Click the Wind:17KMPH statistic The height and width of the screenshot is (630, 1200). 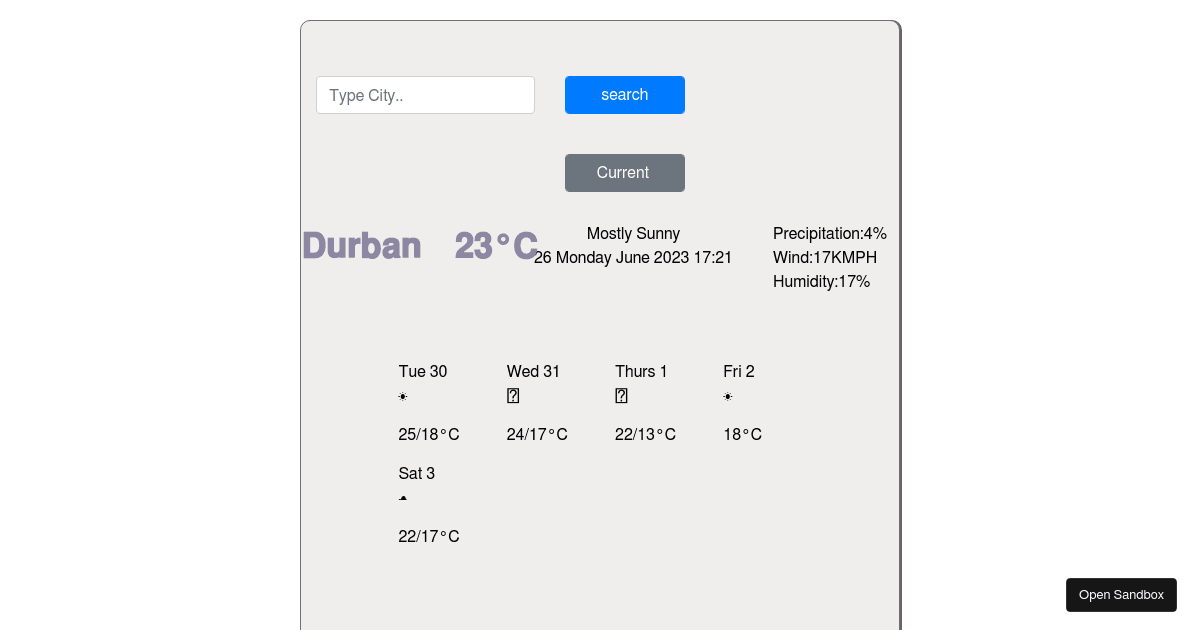[x=825, y=257]
